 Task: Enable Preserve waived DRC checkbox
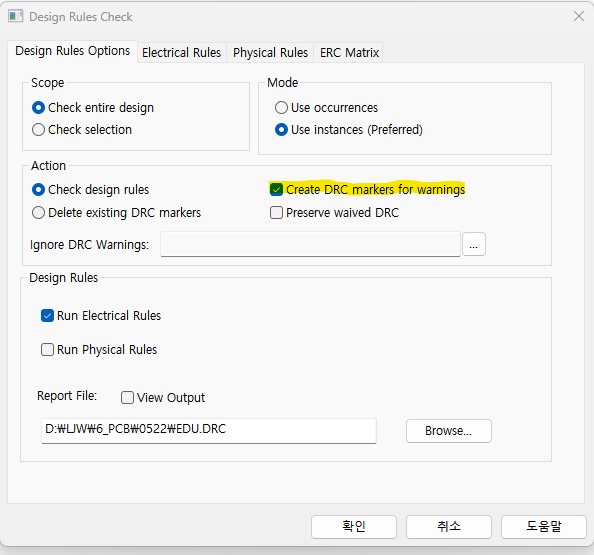click(x=276, y=213)
